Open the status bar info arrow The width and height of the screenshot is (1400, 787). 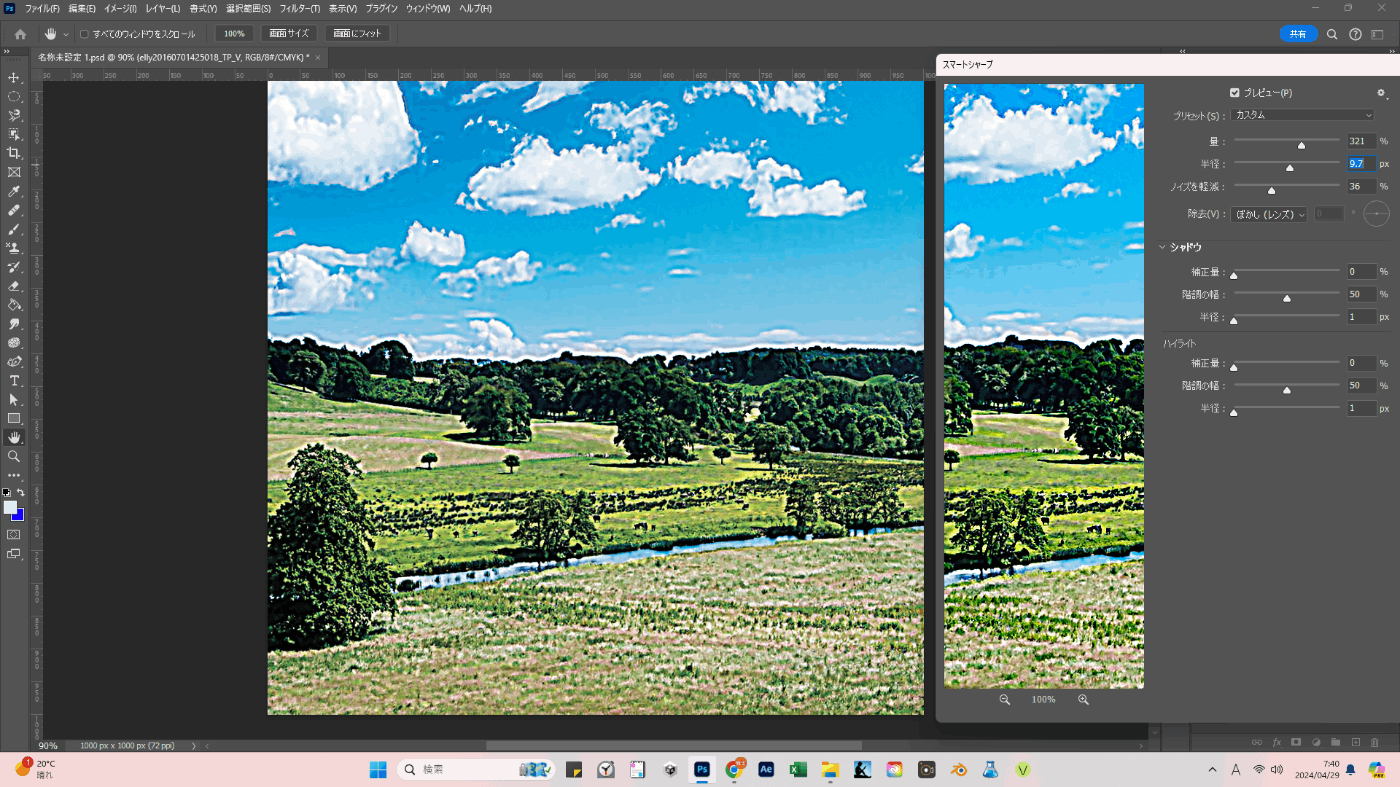tap(193, 746)
